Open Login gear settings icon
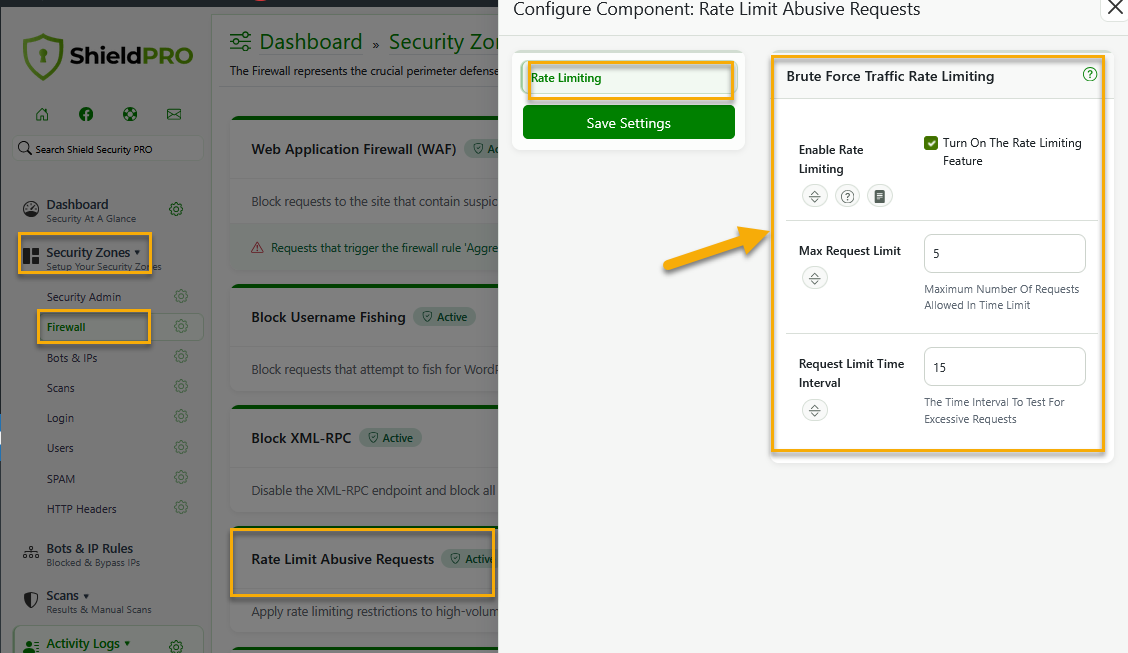 pyautogui.click(x=181, y=417)
